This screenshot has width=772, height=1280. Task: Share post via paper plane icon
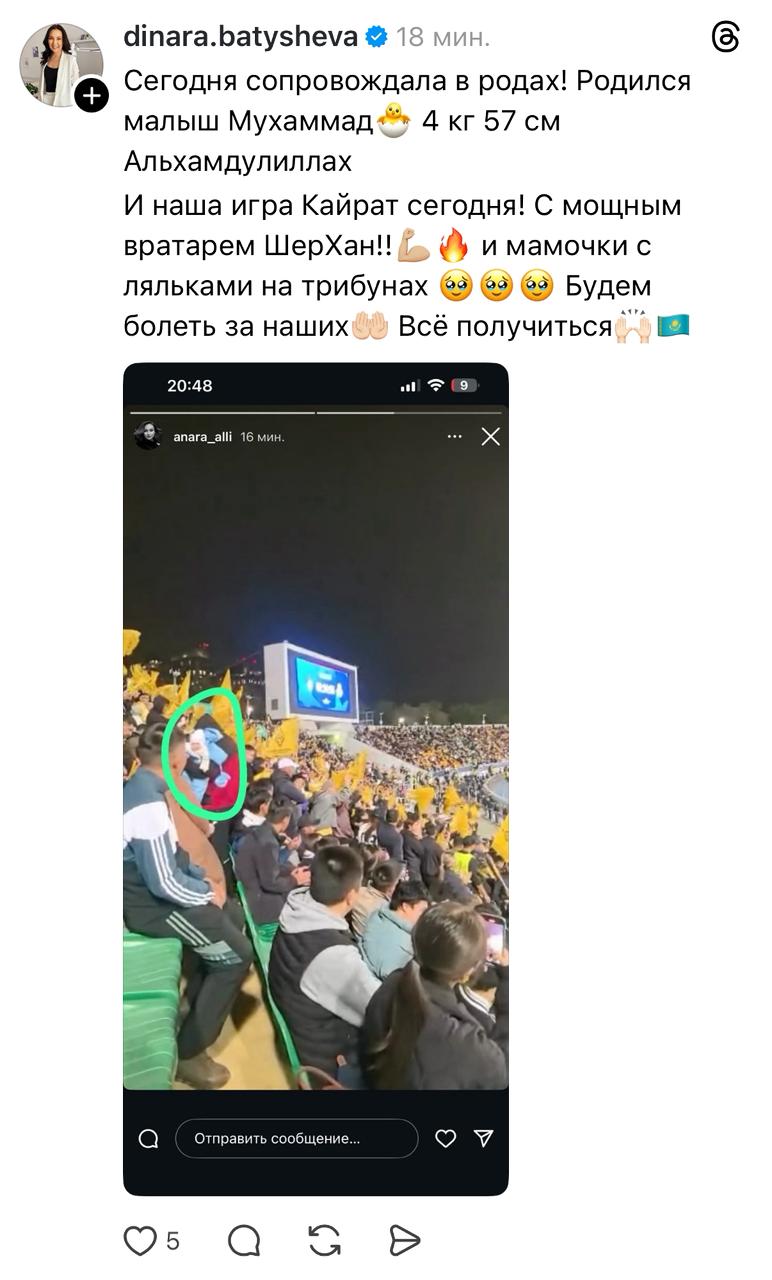coord(404,1241)
